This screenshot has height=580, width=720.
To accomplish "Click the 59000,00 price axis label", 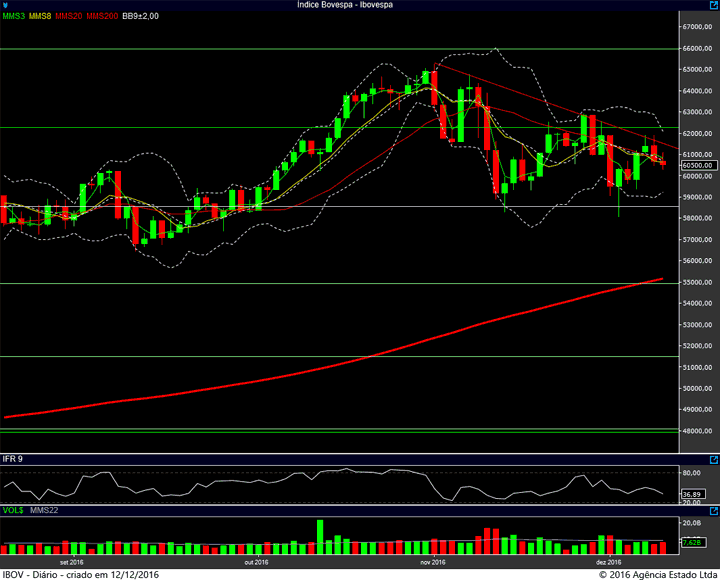I will point(698,197).
